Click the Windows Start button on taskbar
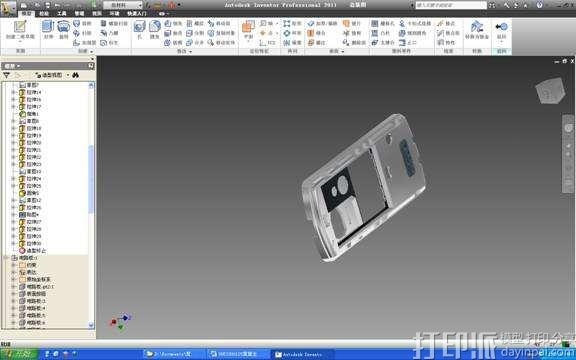The image size is (576, 360). tap(19, 354)
